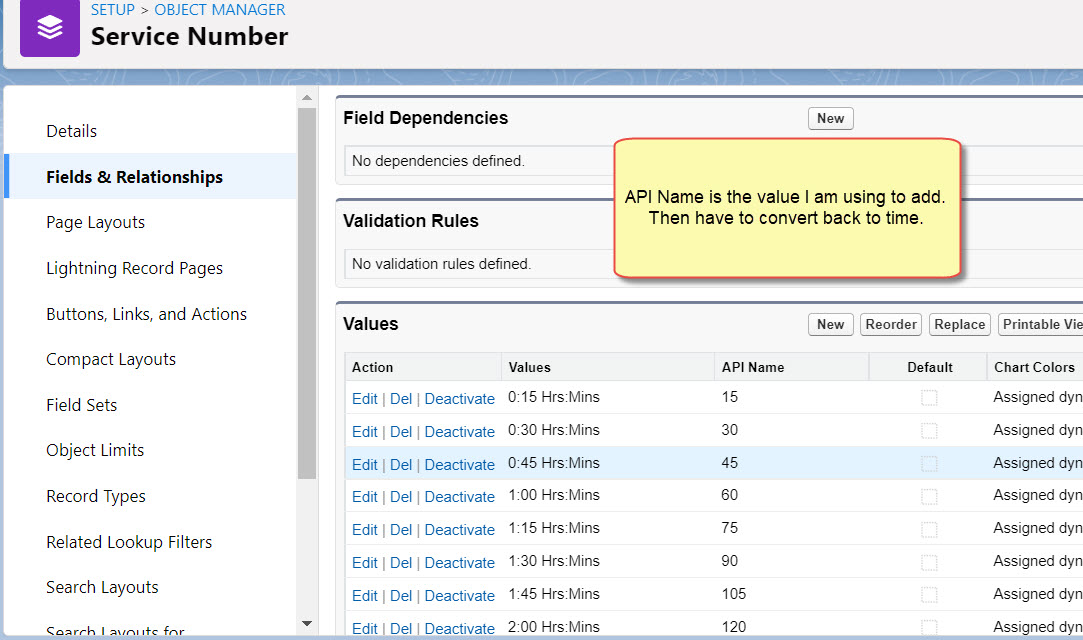Toggle Default checkbox for 1:00 Hrs:Mins
The width and height of the screenshot is (1083, 640).
(929, 496)
